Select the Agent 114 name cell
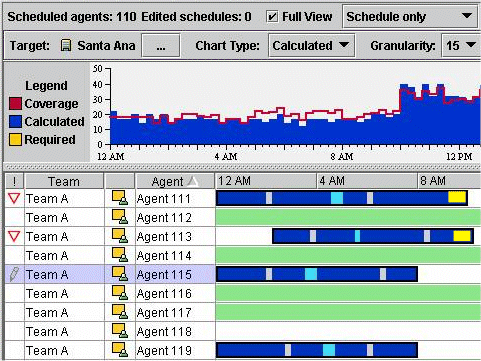Screen dimensions: 481x361 175,256
